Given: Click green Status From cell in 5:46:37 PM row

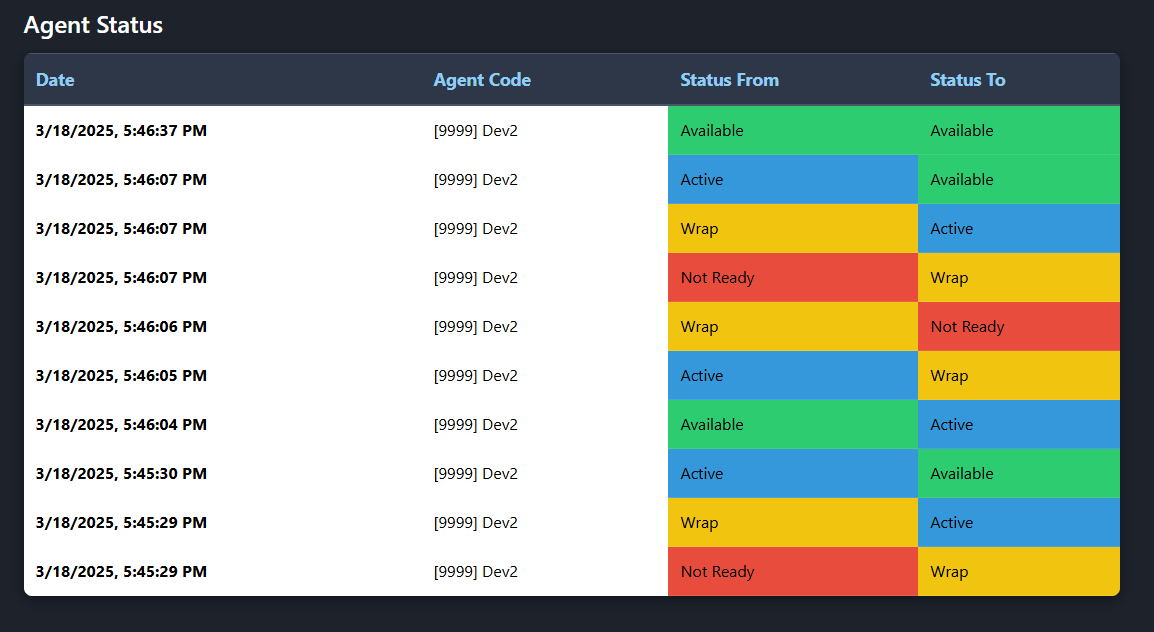Looking at the screenshot, I should [792, 131].
